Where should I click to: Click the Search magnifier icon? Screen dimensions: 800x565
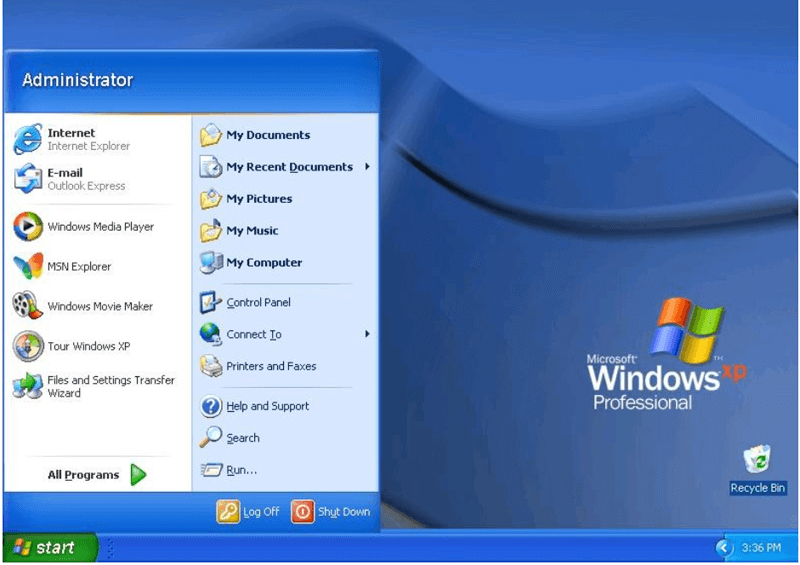210,437
